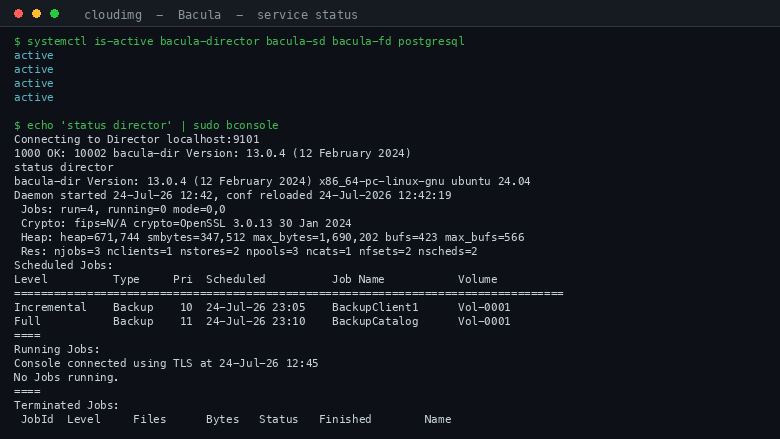This screenshot has width=780, height=439.
Task: Click the 'BackupCatalog' job name
Action: tap(375, 321)
